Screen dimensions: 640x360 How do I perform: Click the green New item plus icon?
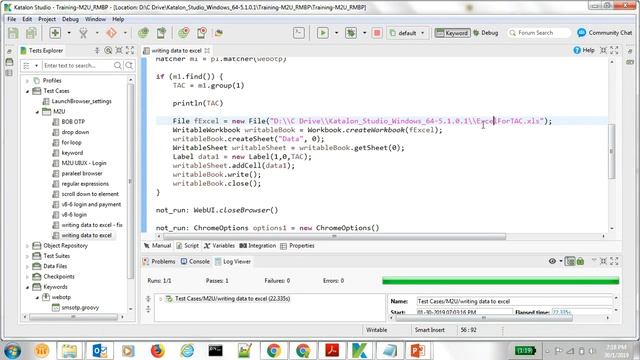pyautogui.click(x=55, y=33)
